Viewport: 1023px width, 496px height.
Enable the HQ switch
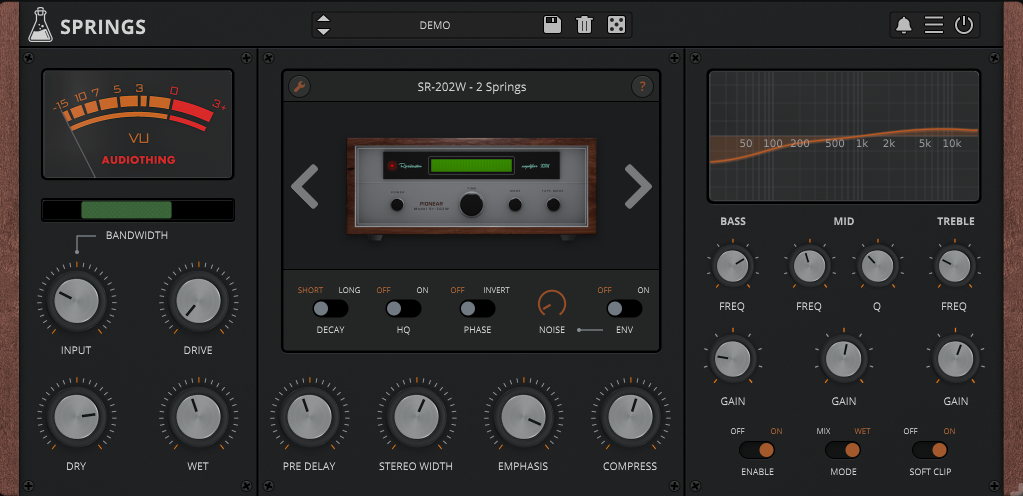pyautogui.click(x=403, y=309)
